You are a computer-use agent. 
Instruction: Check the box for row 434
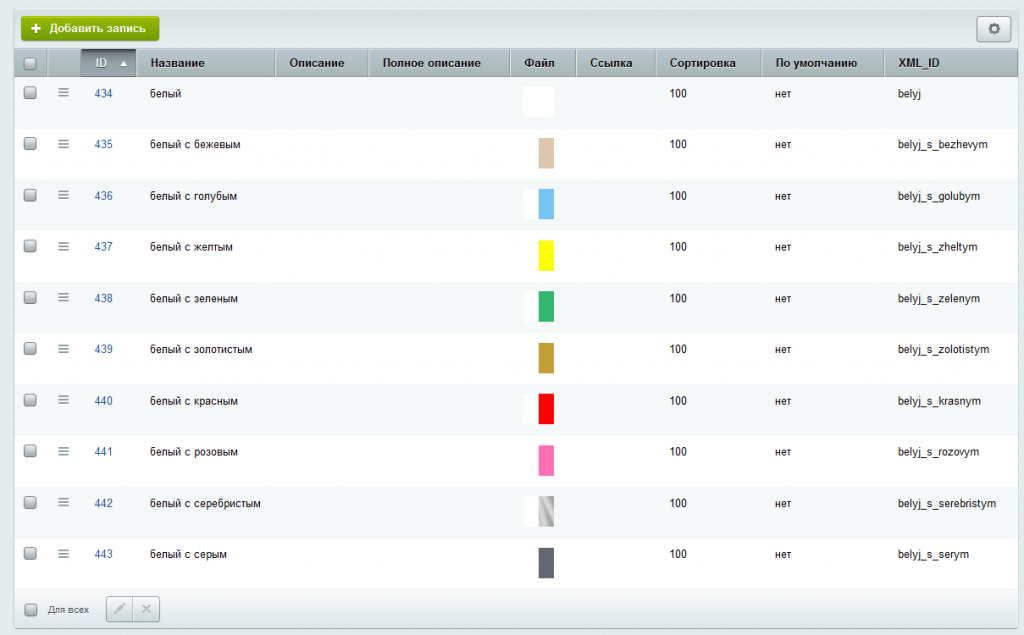(x=30, y=93)
